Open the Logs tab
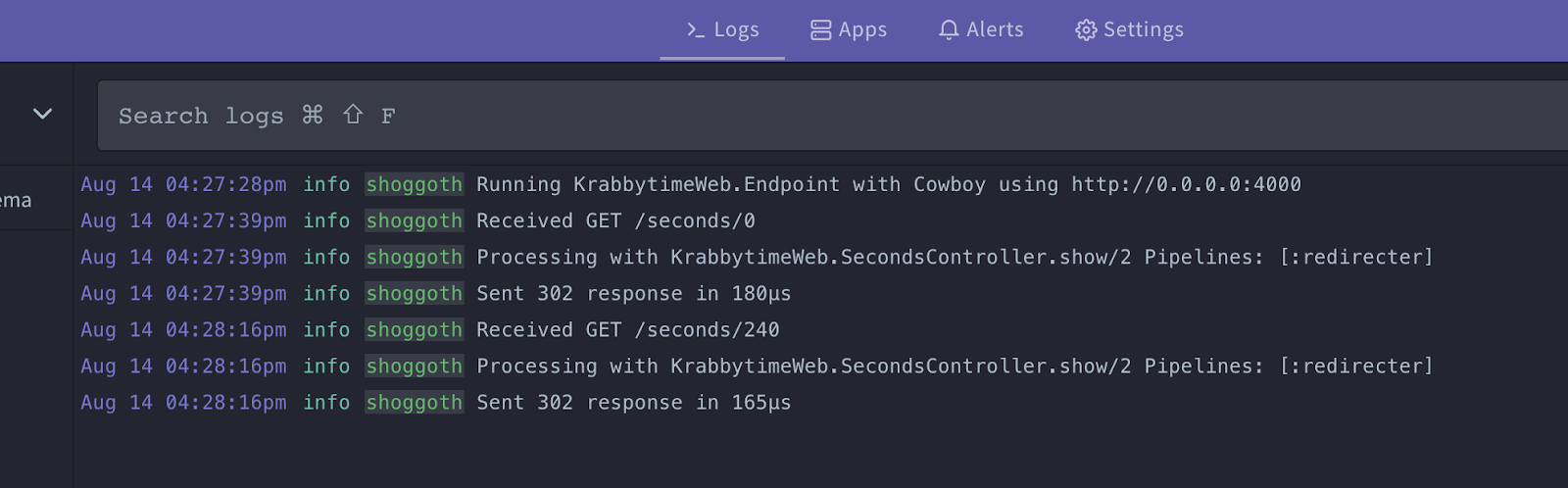This screenshot has width=1568, height=488. [722, 30]
